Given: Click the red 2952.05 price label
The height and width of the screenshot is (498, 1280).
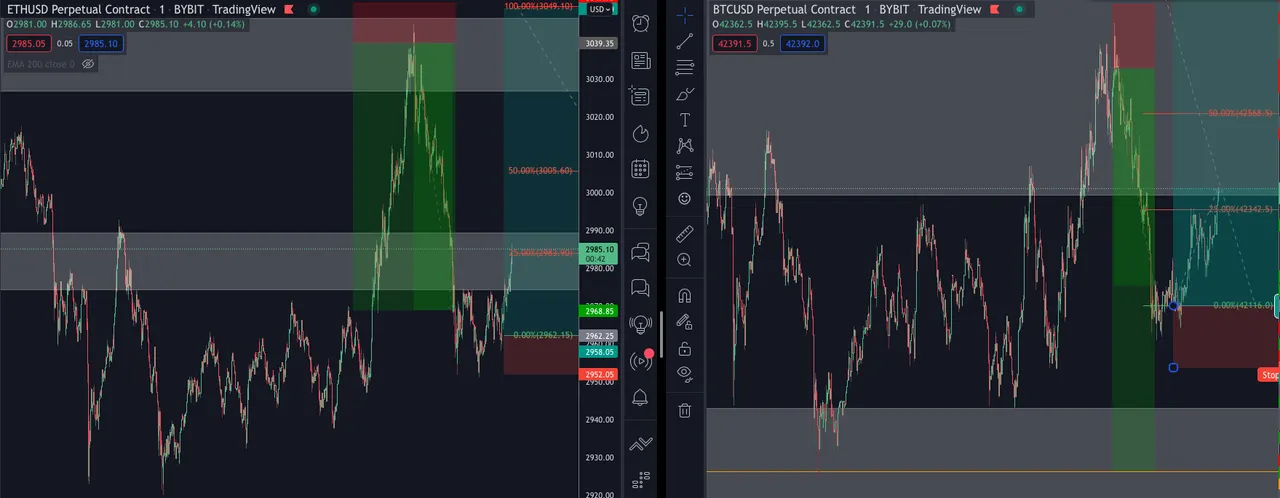Looking at the screenshot, I should 599,374.
